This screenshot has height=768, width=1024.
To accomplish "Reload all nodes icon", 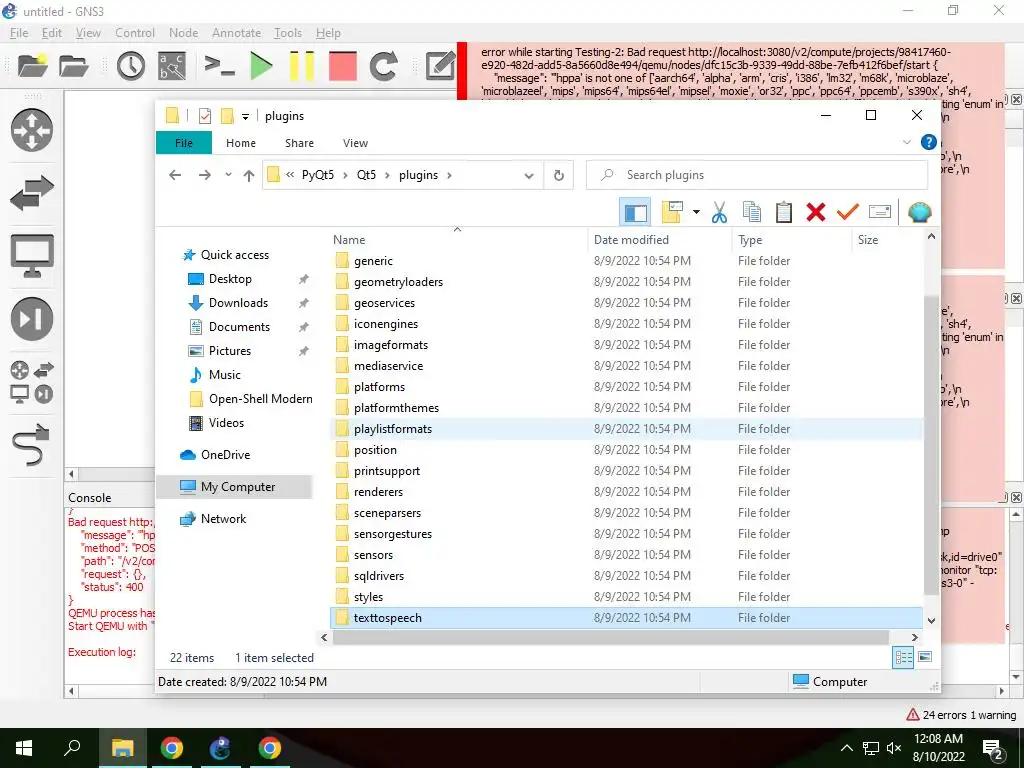I will [x=383, y=66].
